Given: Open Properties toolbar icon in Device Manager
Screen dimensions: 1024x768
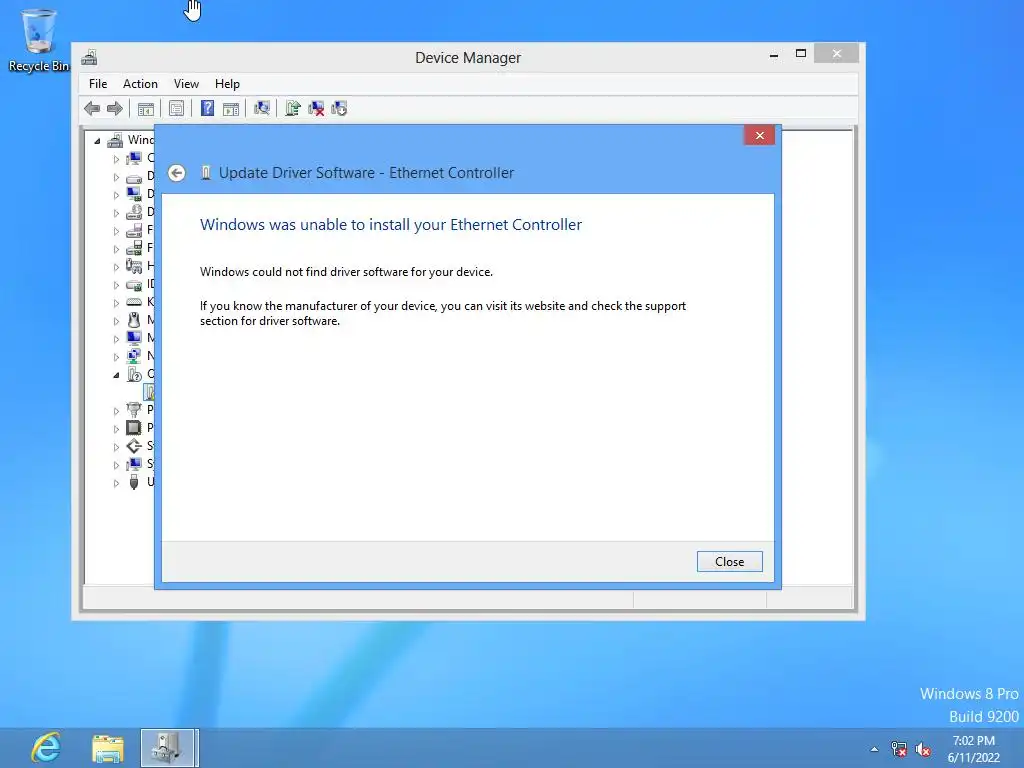Looking at the screenshot, I should coord(176,108).
